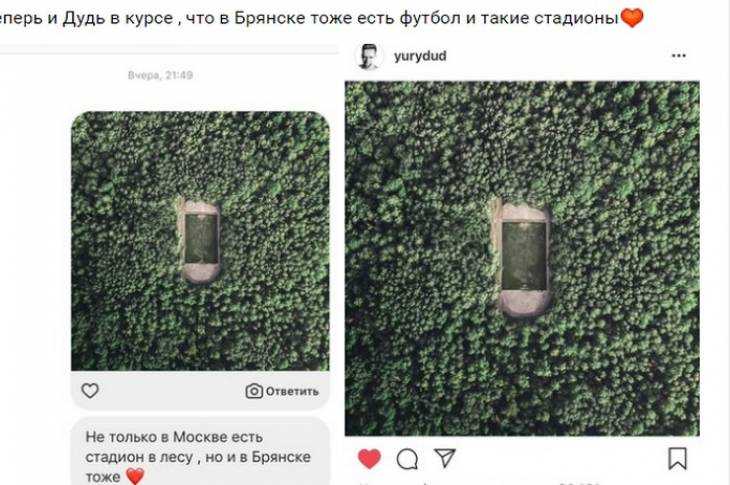Click the caption text mentioning Дудь
The width and height of the screenshot is (730, 485).
click(309, 18)
